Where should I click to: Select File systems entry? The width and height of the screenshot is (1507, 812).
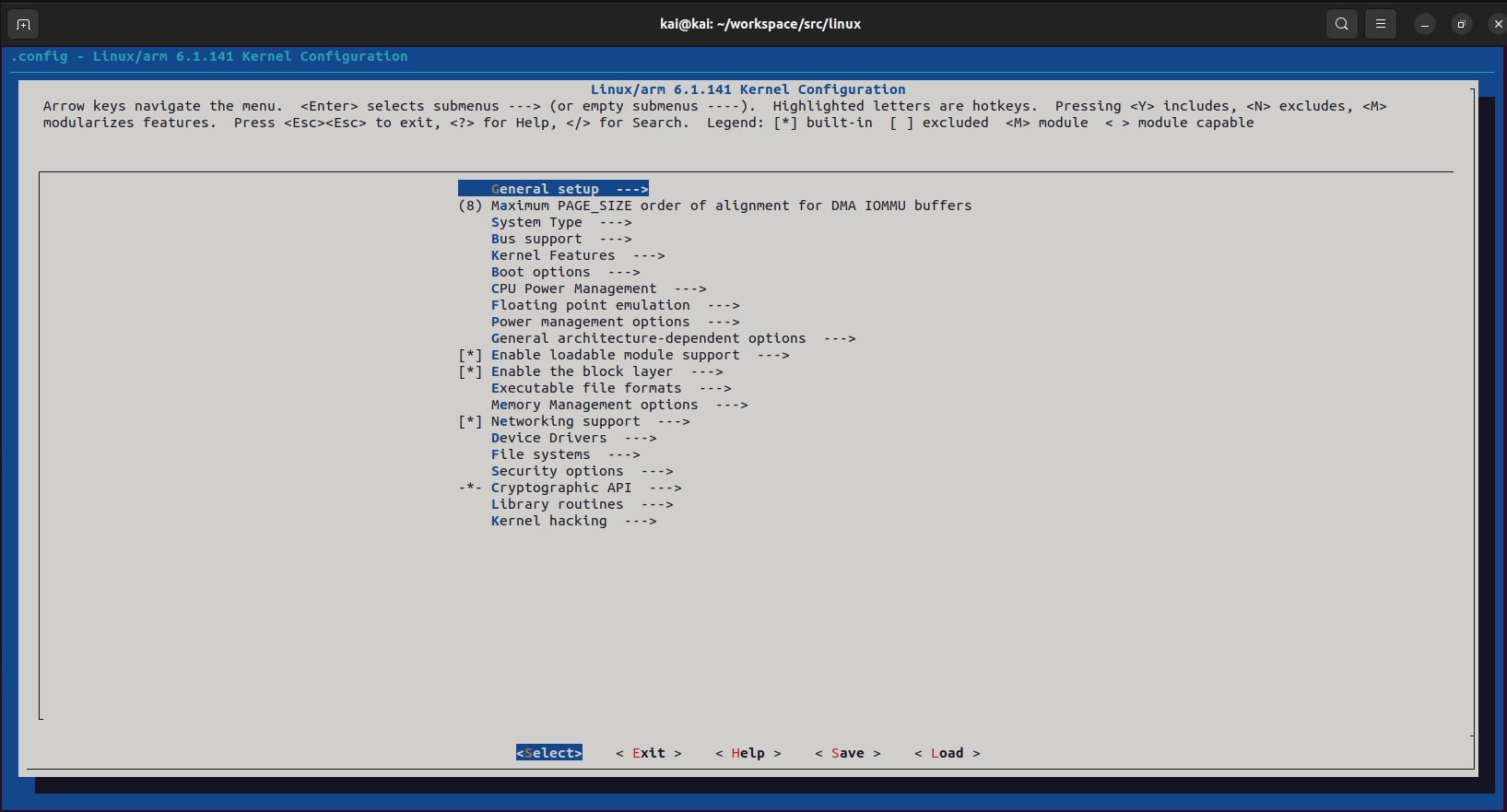point(565,454)
